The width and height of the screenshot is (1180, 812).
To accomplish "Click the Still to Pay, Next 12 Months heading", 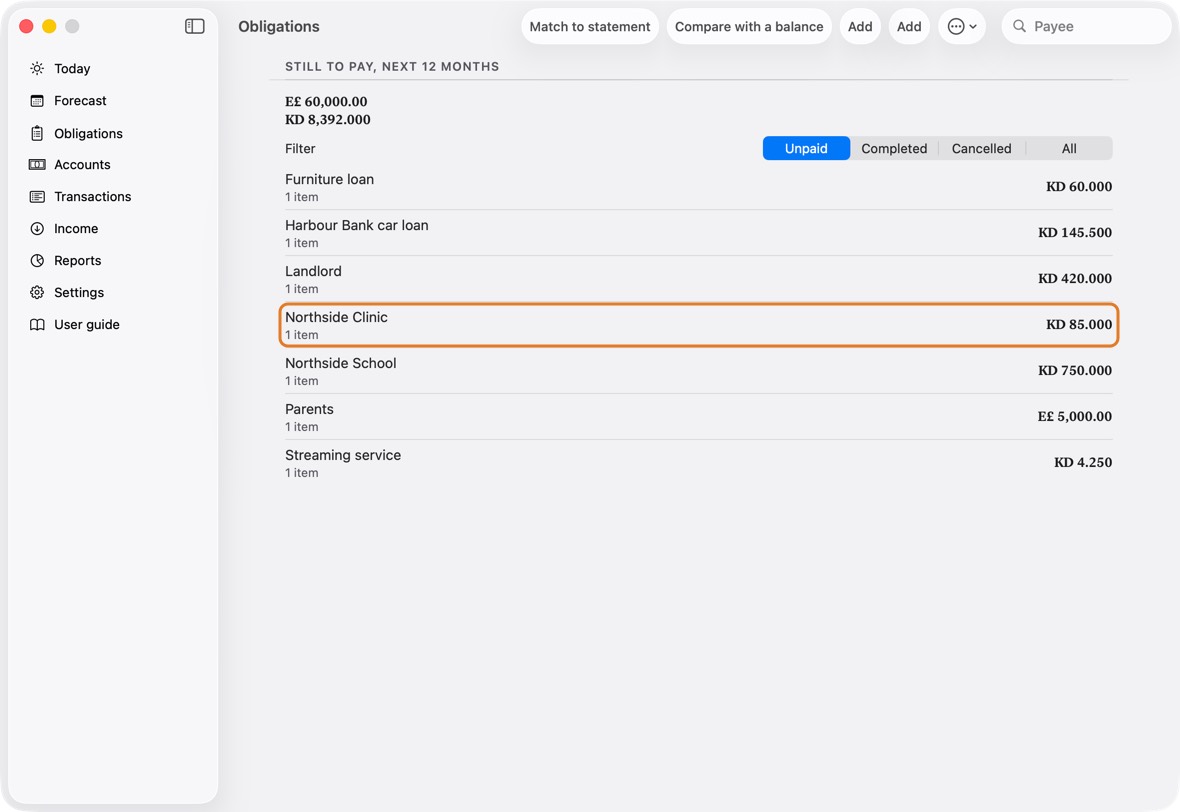I will click(392, 66).
